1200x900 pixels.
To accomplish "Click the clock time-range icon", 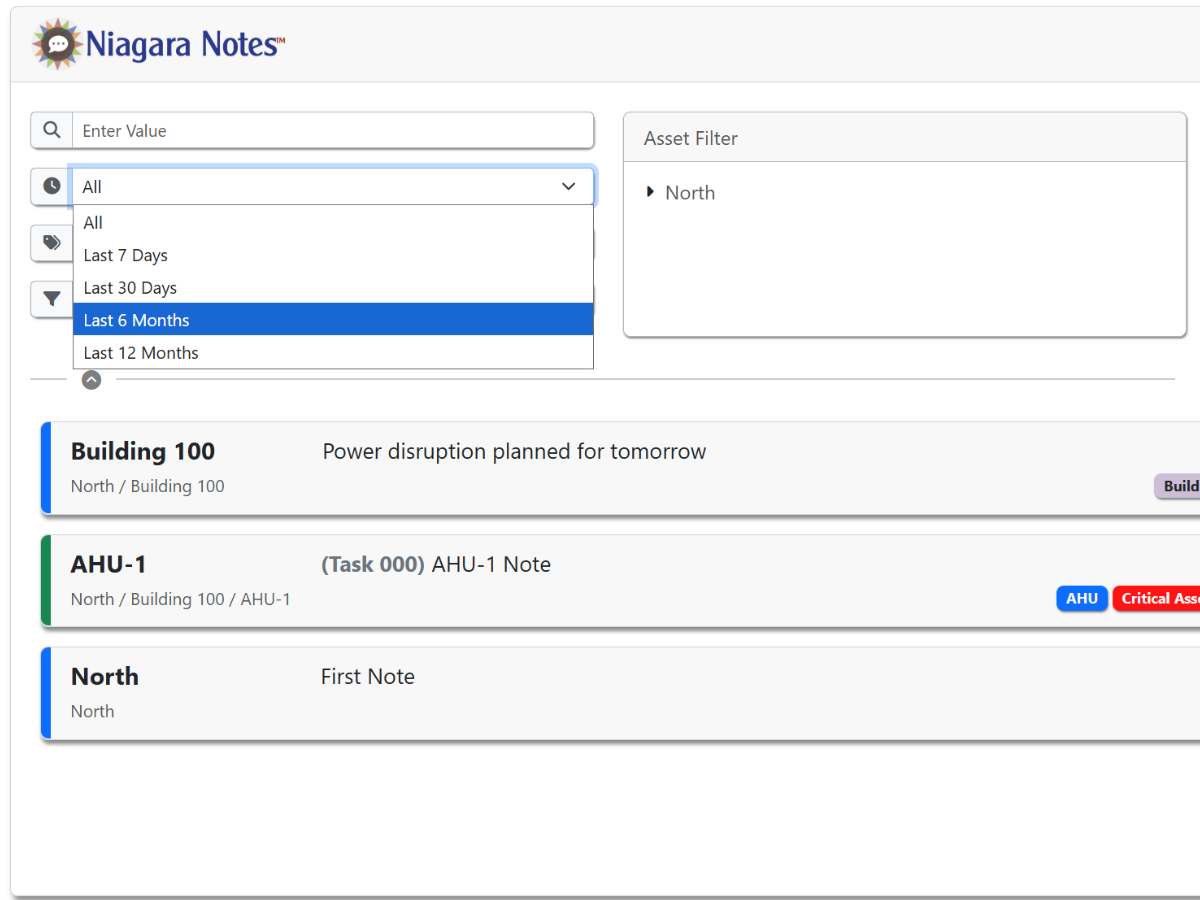I will click(x=52, y=186).
